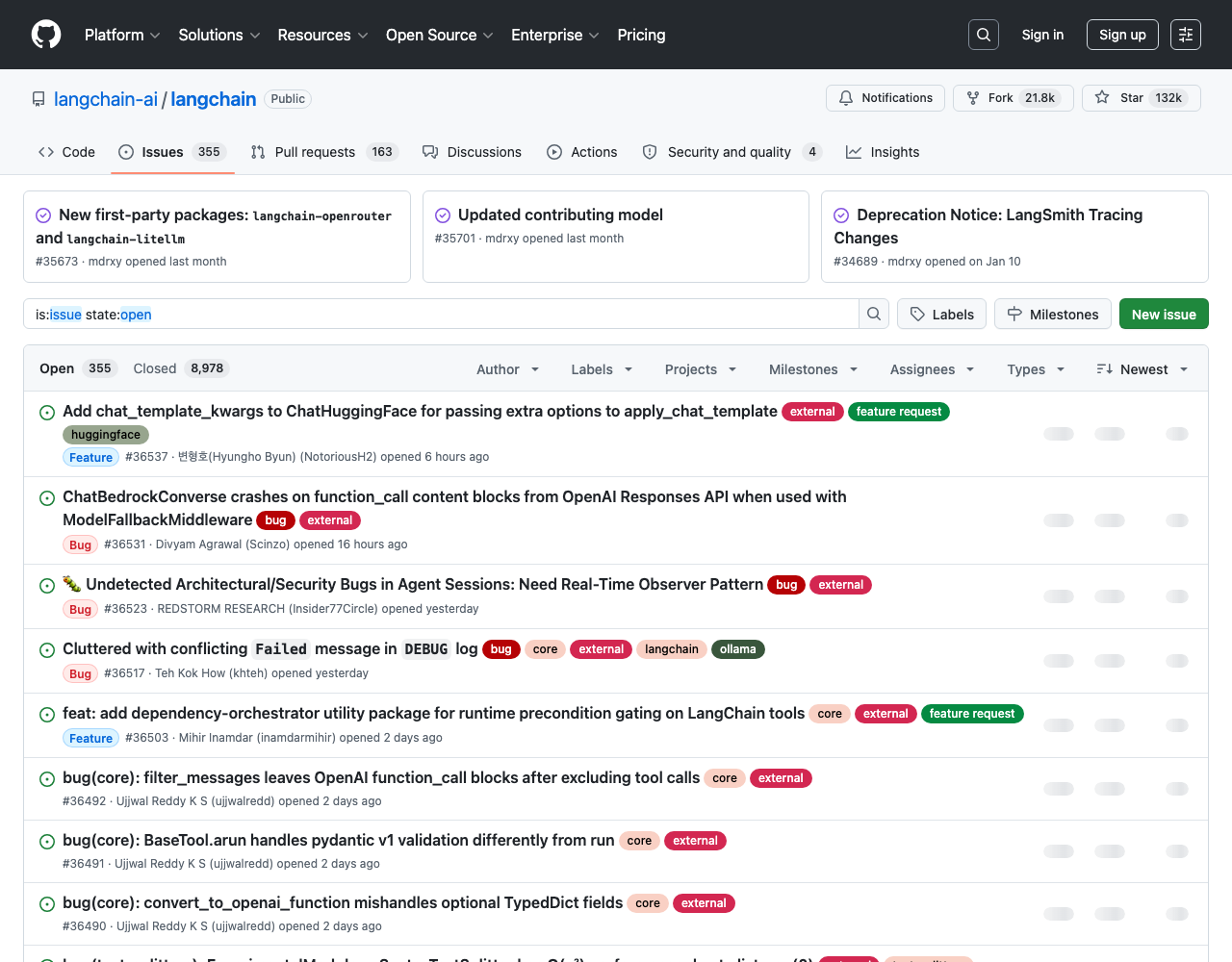The height and width of the screenshot is (962, 1232).
Task: Open issue about filter_messages leaving function_call blocks
Action: (381, 777)
